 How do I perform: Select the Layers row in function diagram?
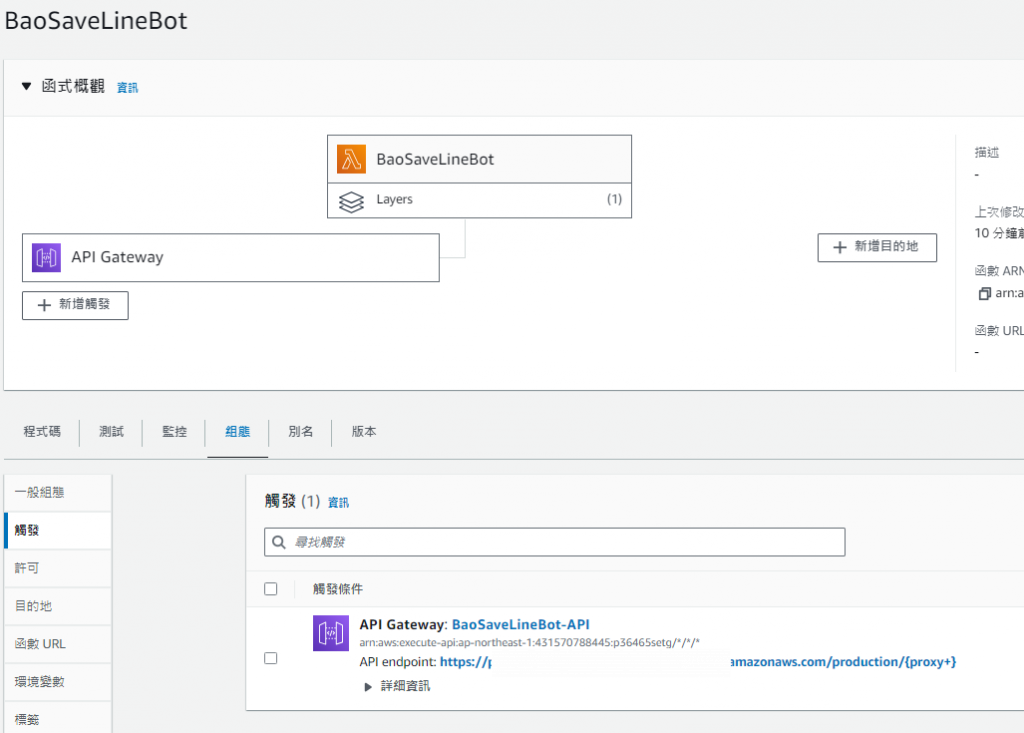(480, 200)
